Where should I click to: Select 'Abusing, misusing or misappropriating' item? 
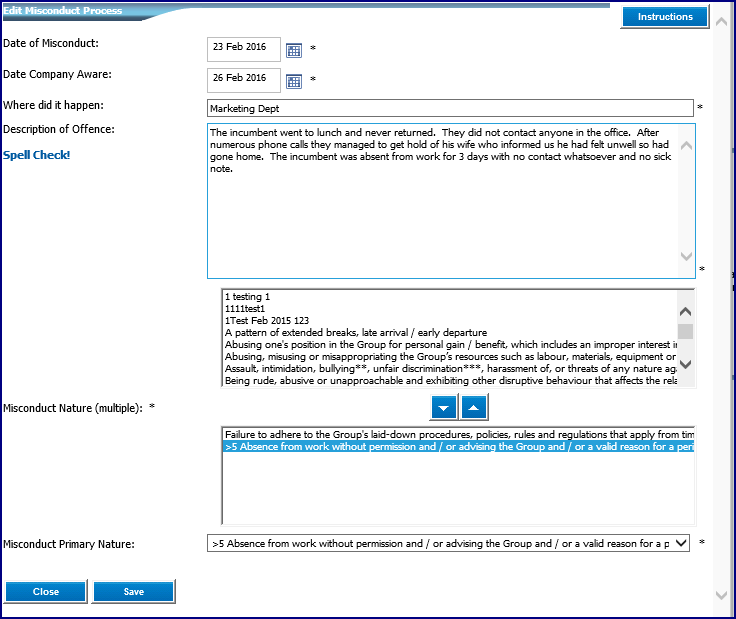(x=450, y=357)
